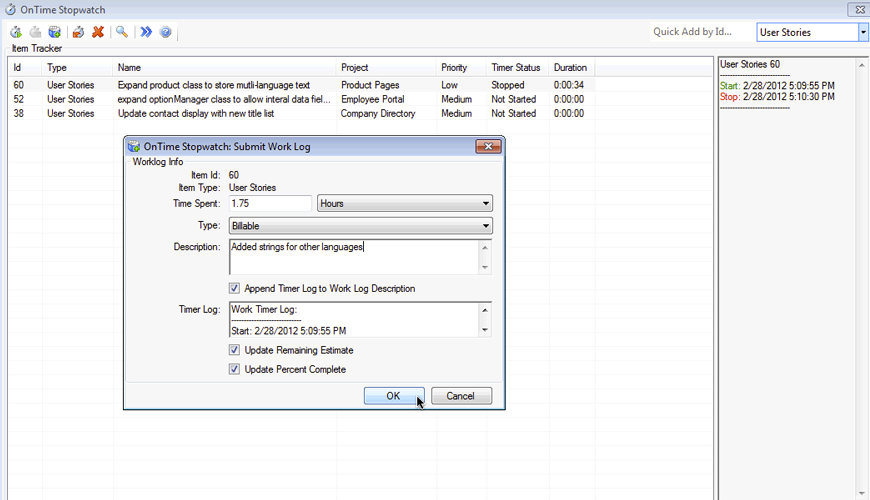Toggle Update Remaining Estimate checkbox

234,350
